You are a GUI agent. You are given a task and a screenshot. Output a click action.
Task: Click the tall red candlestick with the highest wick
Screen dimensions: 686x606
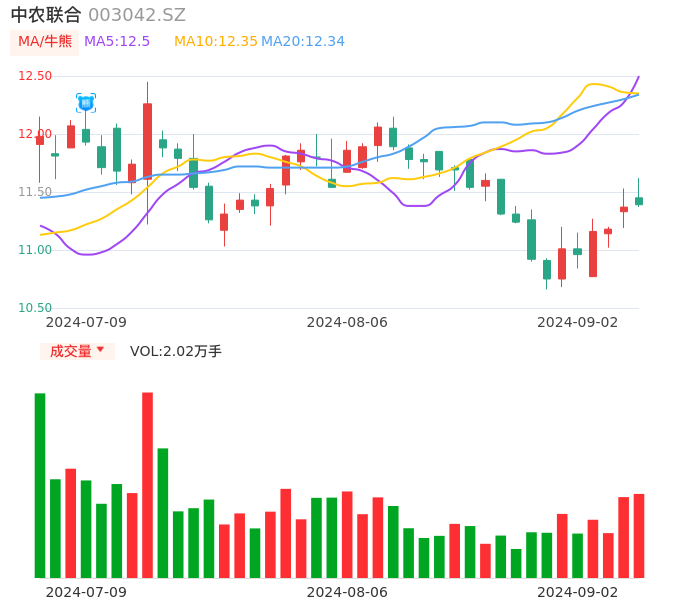(x=147, y=140)
